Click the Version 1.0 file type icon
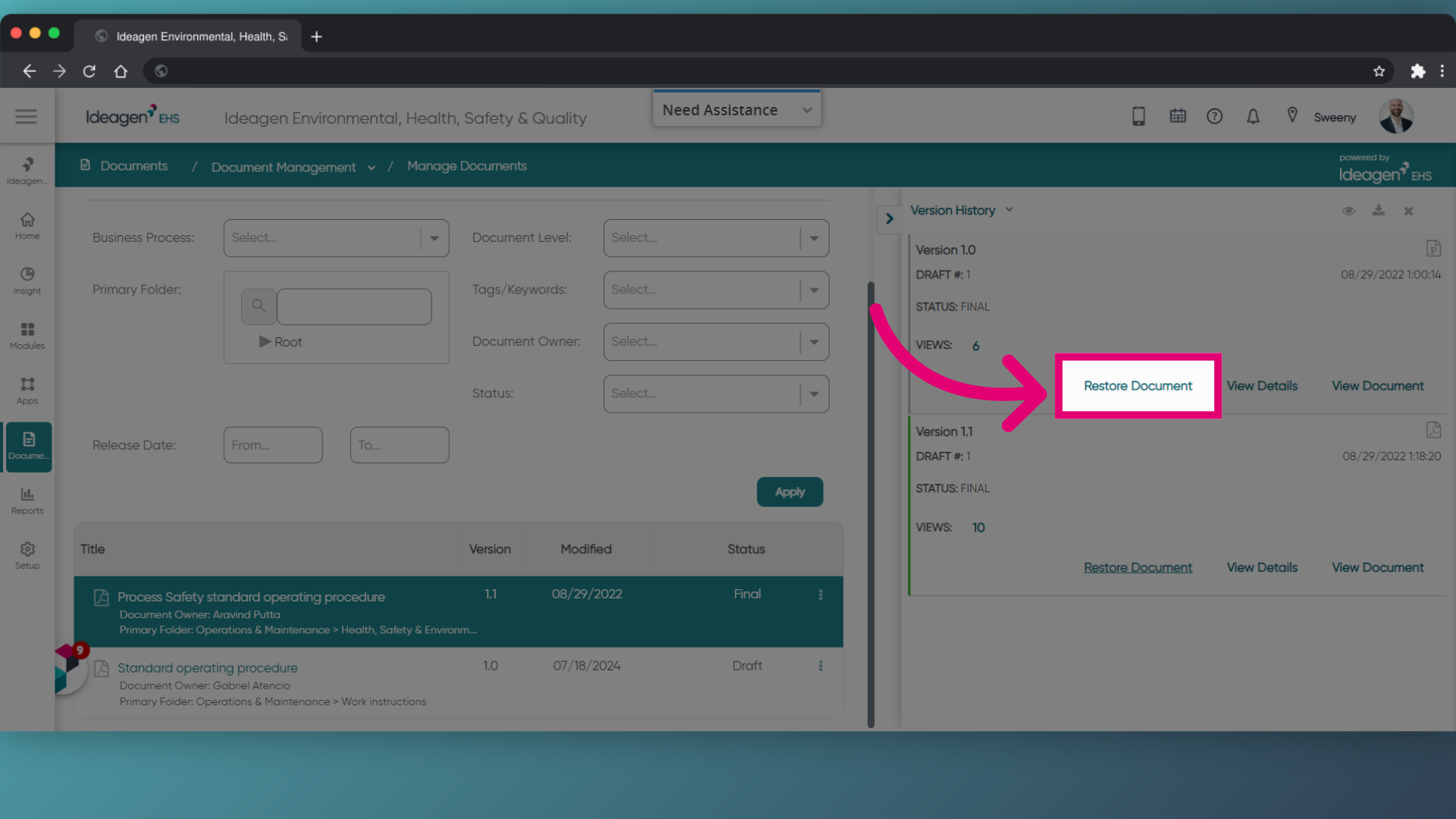 tap(1433, 249)
